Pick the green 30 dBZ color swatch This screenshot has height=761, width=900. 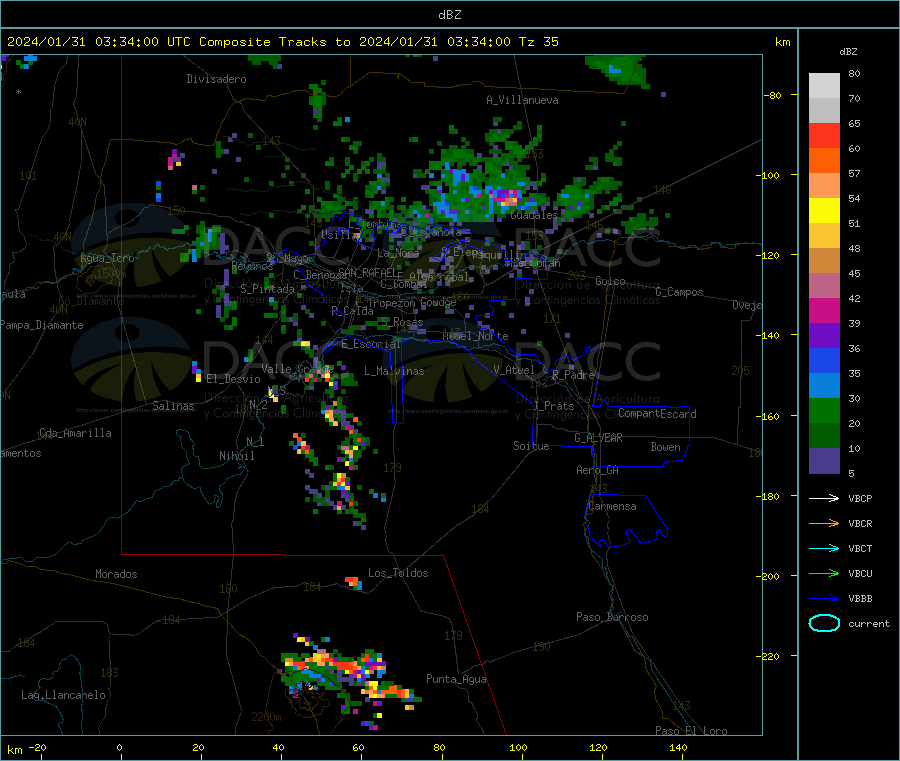(824, 410)
